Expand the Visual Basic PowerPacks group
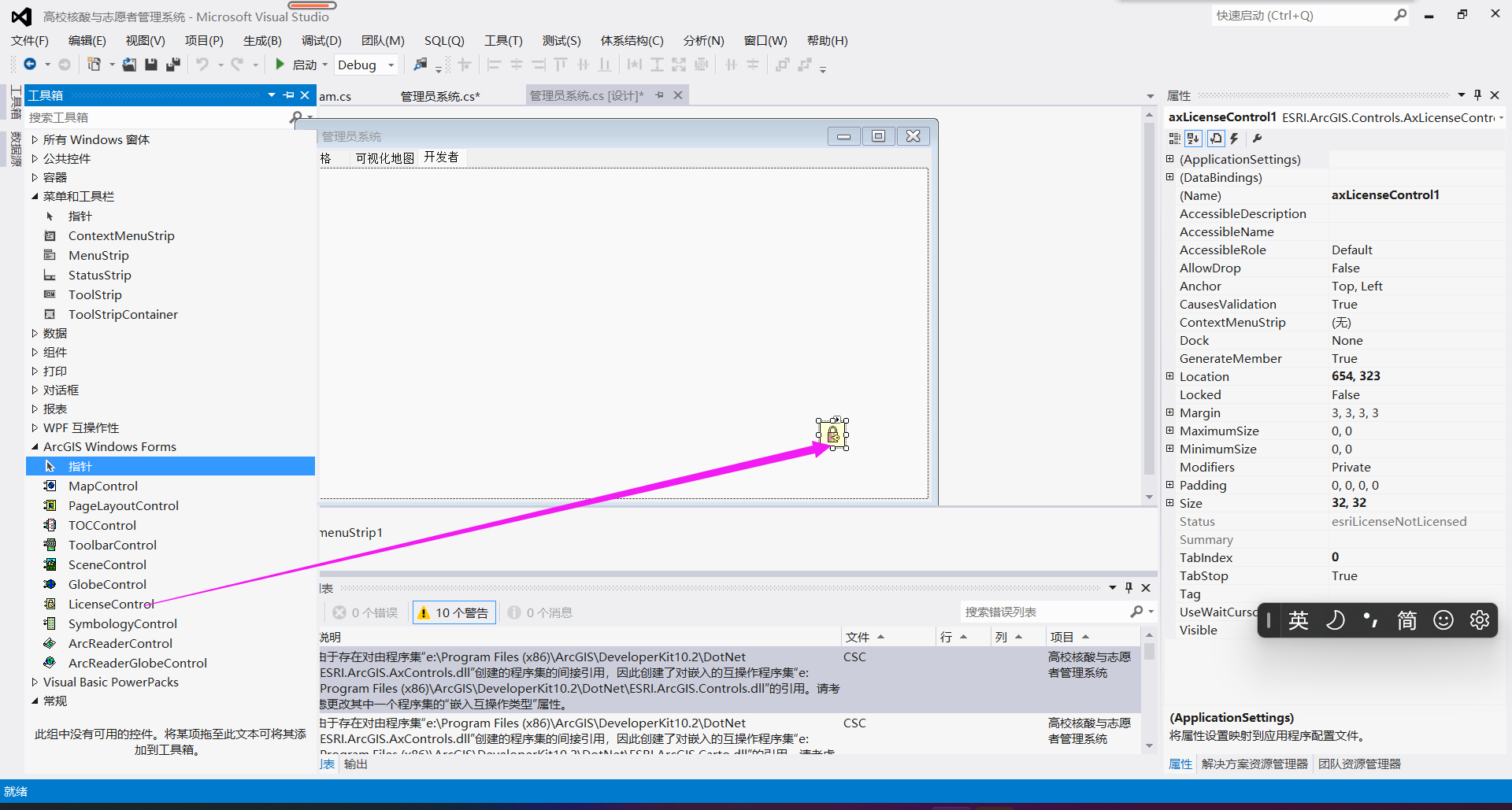 35,682
